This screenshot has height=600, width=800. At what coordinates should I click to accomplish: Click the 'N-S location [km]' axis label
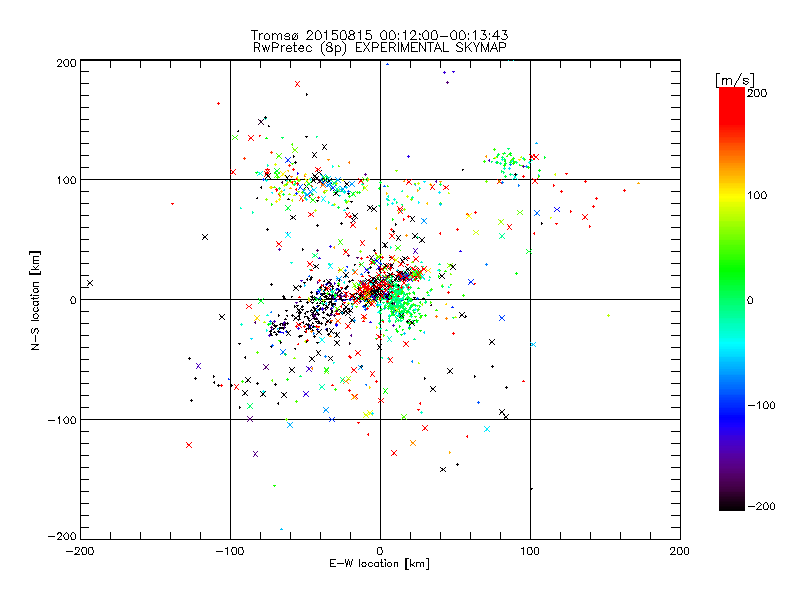pyautogui.click(x=35, y=301)
